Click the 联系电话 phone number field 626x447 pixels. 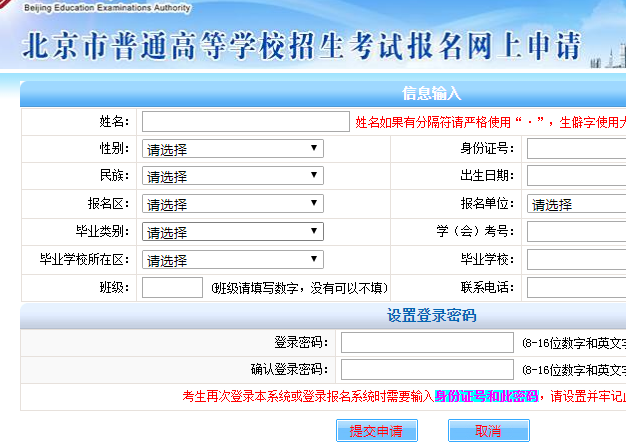tap(576, 287)
